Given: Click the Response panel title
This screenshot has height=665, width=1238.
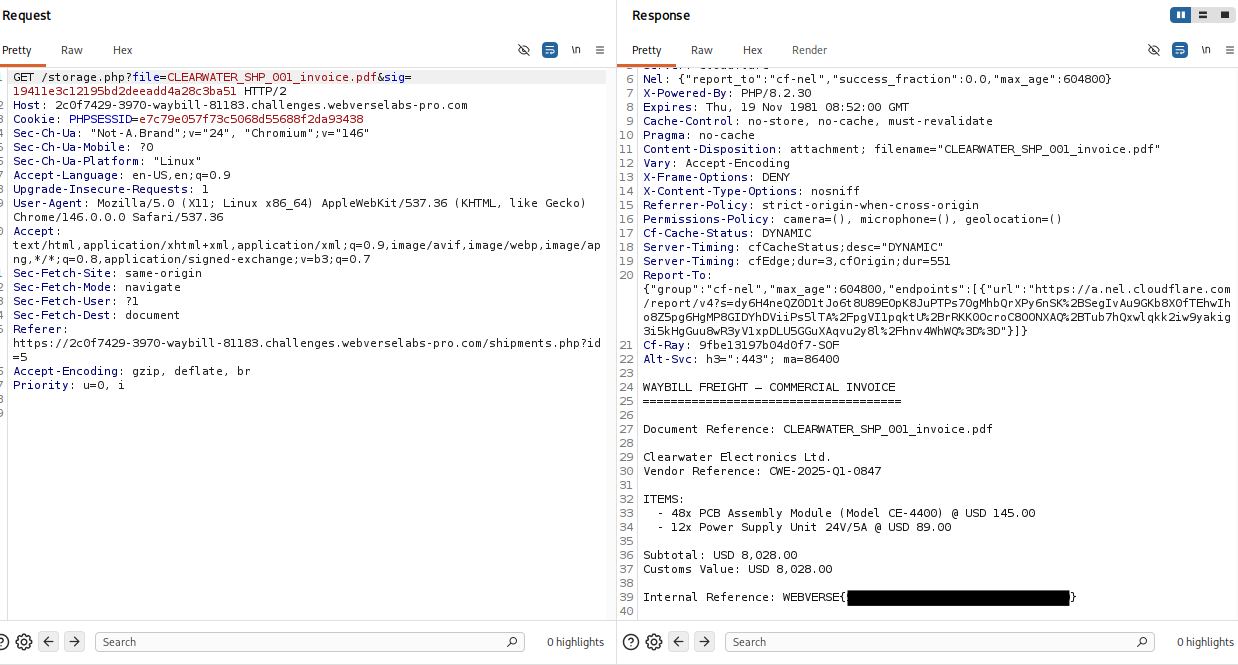Looking at the screenshot, I should pos(661,15).
